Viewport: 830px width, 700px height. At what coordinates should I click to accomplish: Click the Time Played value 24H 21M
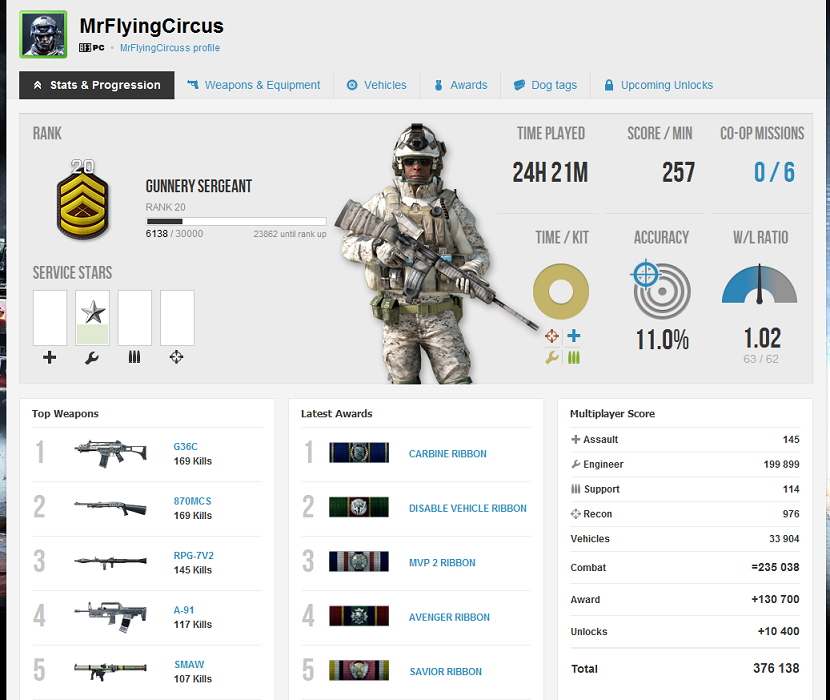[x=550, y=173]
